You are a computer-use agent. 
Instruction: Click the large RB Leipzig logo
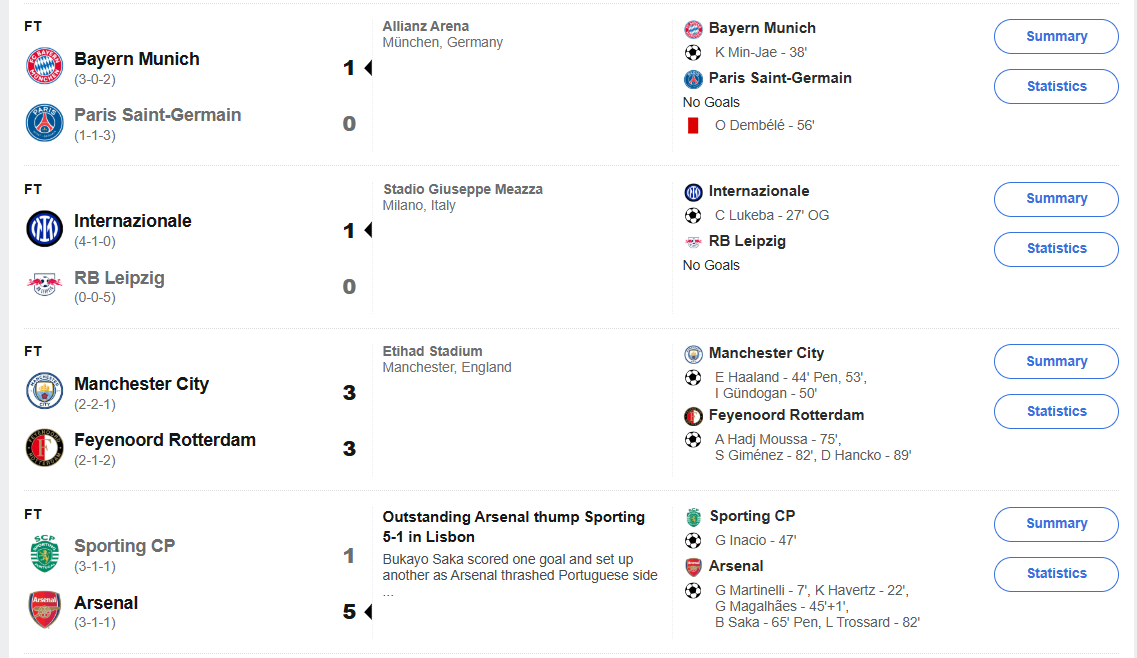(44, 284)
